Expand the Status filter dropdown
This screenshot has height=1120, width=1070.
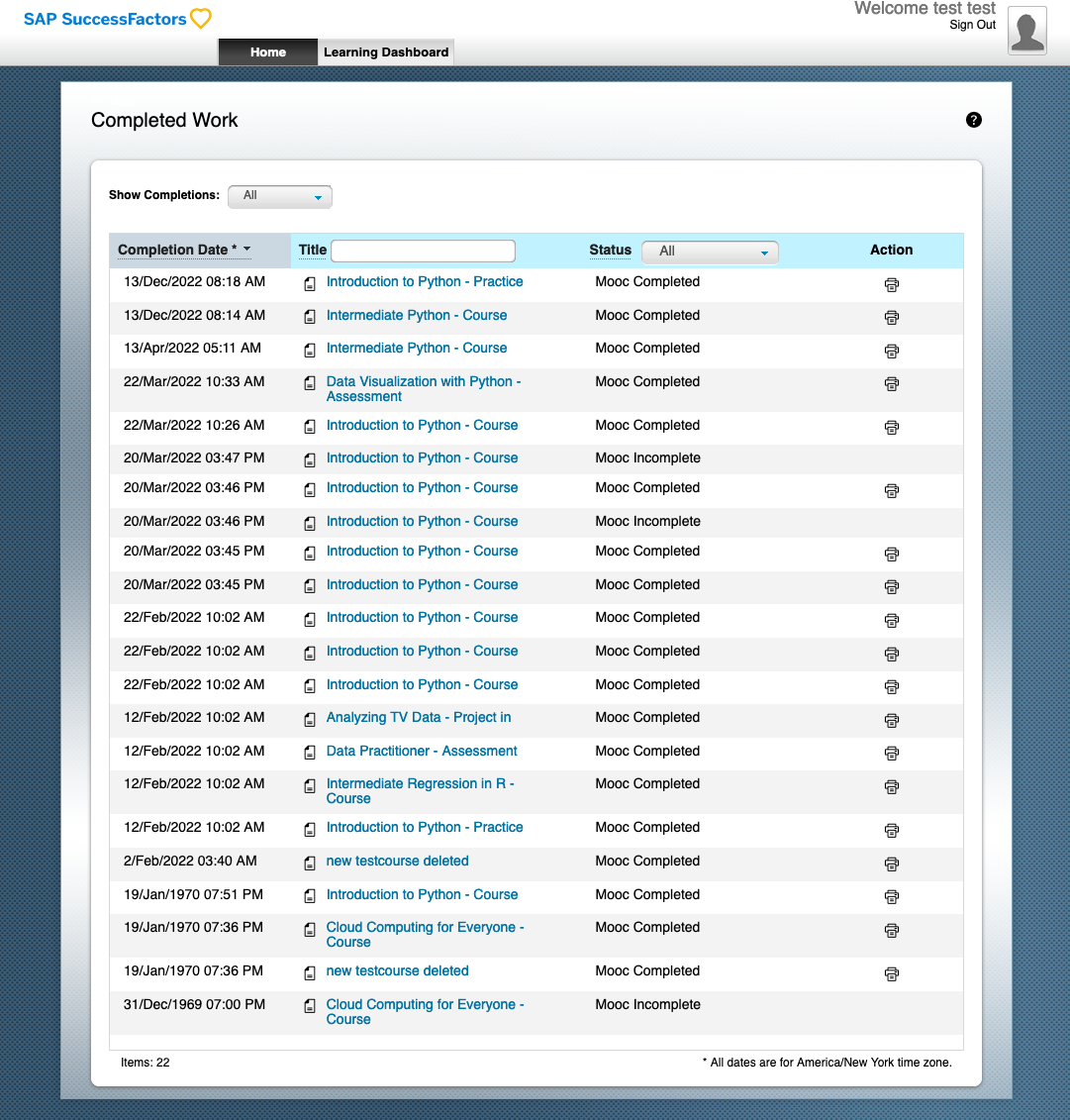coord(710,252)
